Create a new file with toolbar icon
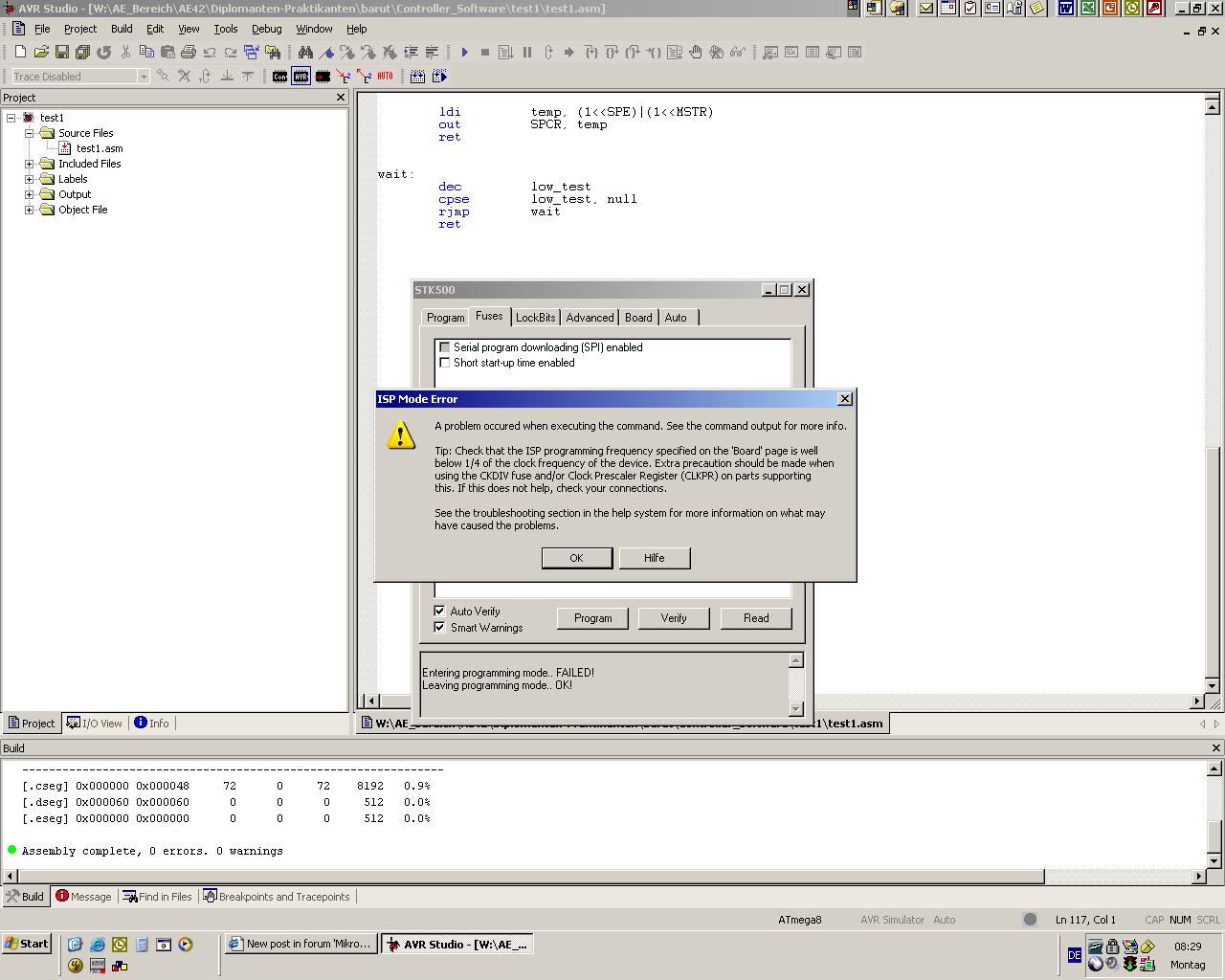 click(x=20, y=52)
